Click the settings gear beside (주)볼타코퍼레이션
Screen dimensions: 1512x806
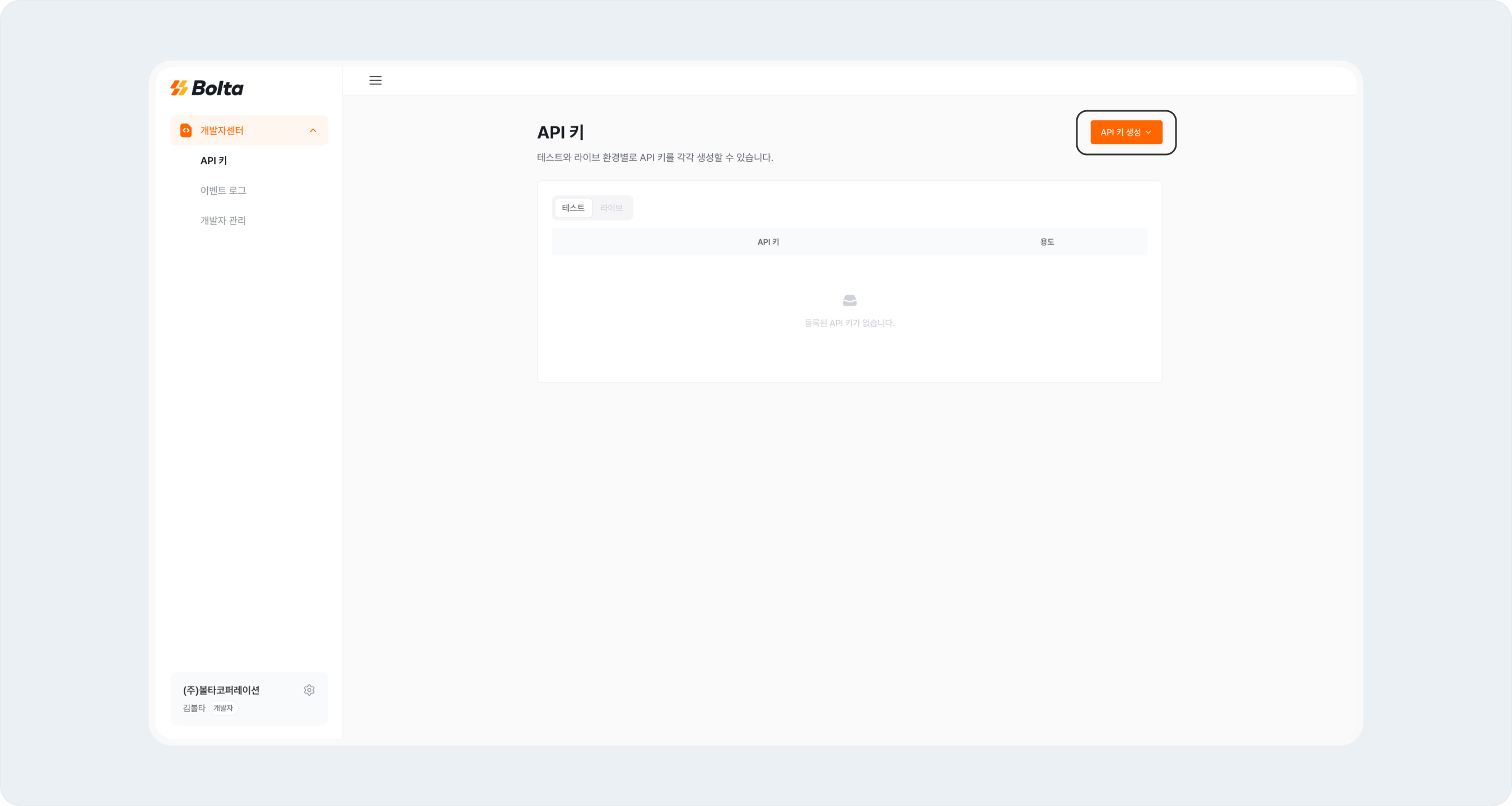click(309, 690)
